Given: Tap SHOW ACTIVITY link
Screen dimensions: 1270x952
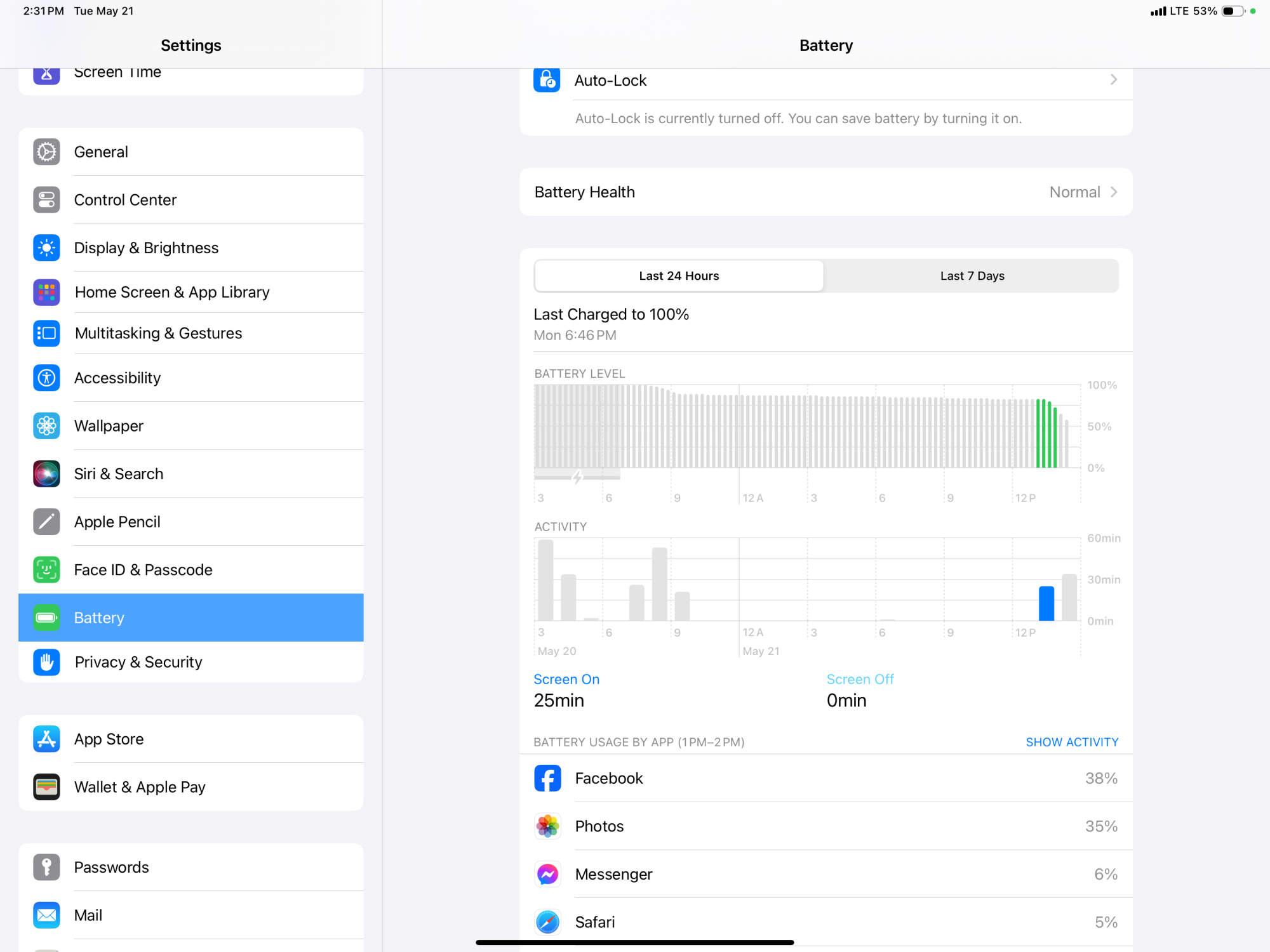Looking at the screenshot, I should tap(1071, 742).
